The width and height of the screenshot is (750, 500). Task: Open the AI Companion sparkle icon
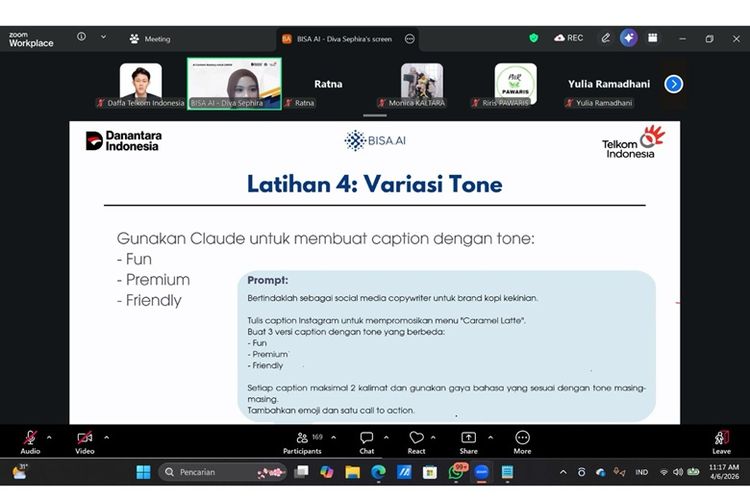pos(629,38)
